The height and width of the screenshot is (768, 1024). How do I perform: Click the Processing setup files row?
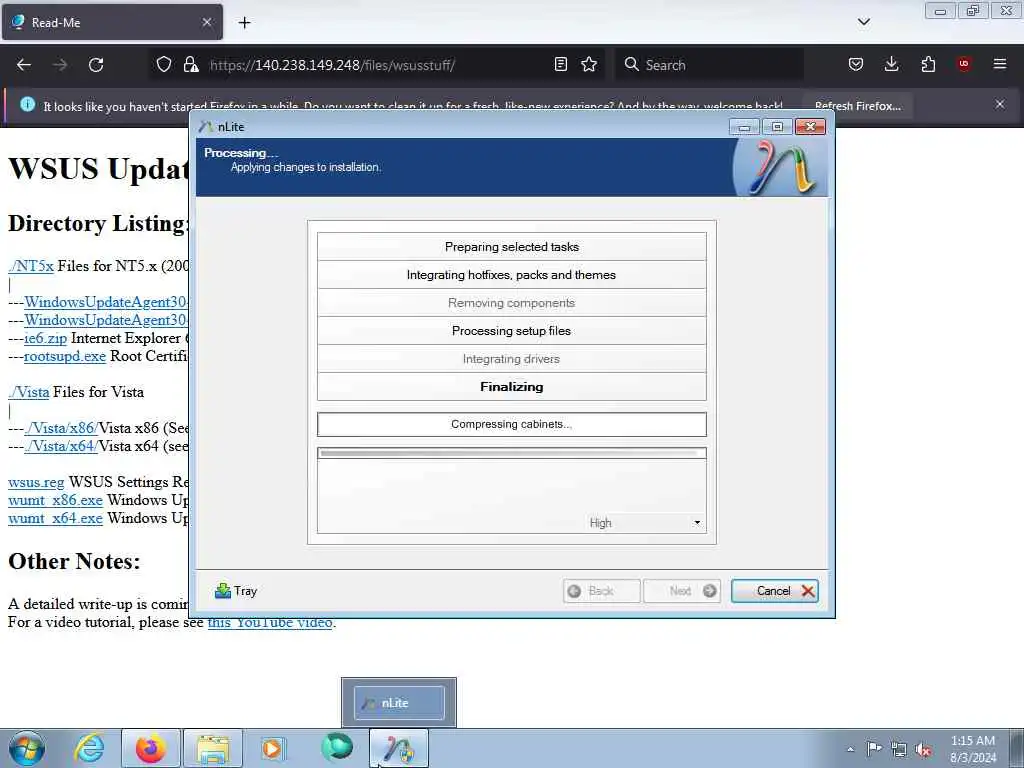(511, 331)
